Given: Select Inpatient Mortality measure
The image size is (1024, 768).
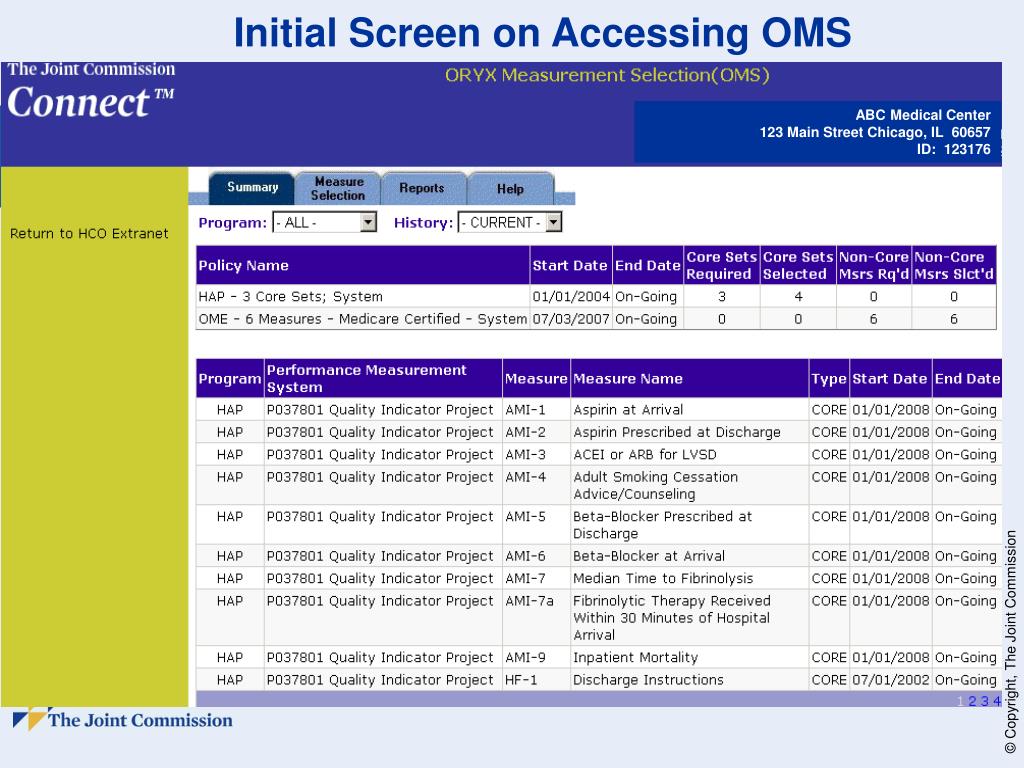Looking at the screenshot, I should click(x=635, y=658).
